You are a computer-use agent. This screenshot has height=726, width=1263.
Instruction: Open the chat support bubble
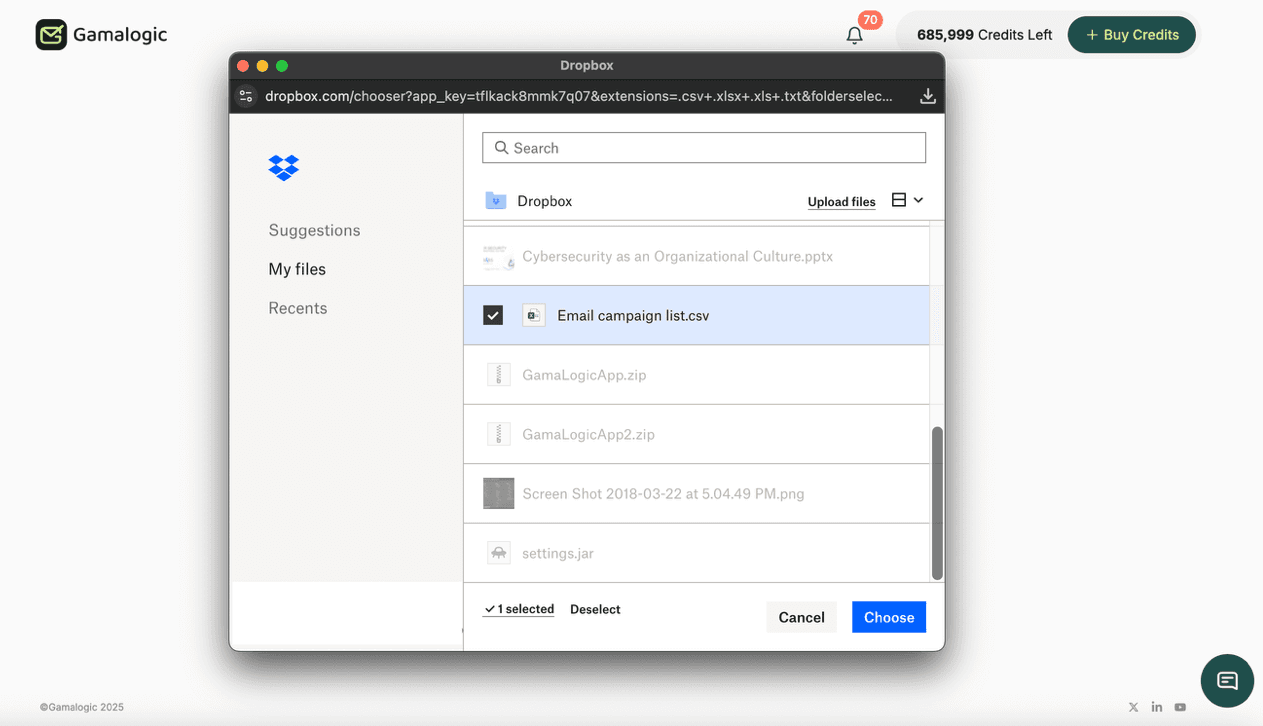click(1227, 680)
